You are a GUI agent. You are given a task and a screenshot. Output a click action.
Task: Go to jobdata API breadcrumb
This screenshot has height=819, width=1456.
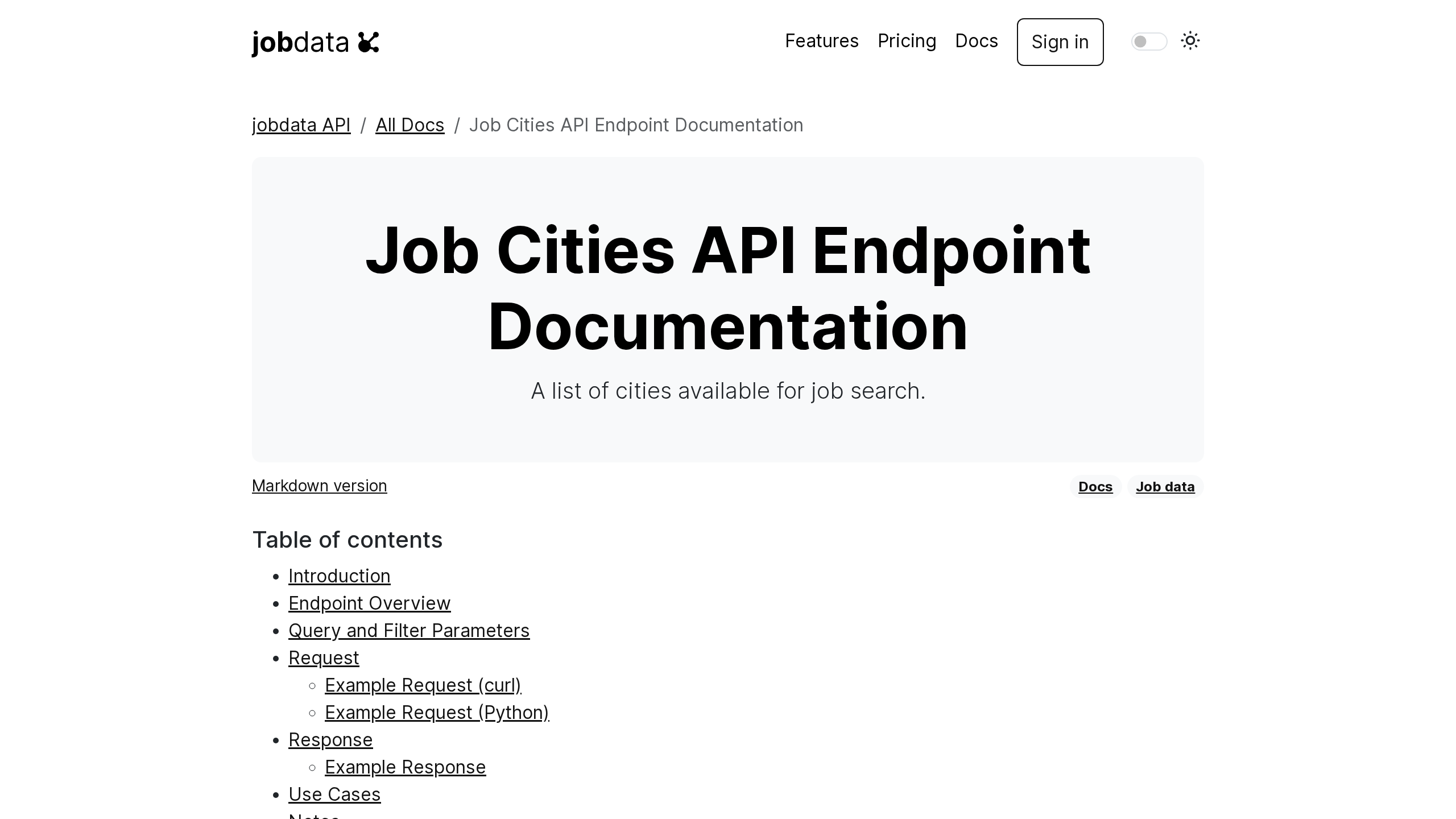click(301, 125)
